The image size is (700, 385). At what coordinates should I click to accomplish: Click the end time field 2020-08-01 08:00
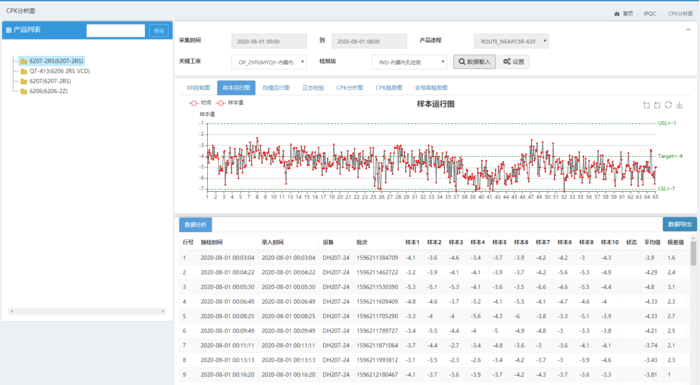coord(369,41)
